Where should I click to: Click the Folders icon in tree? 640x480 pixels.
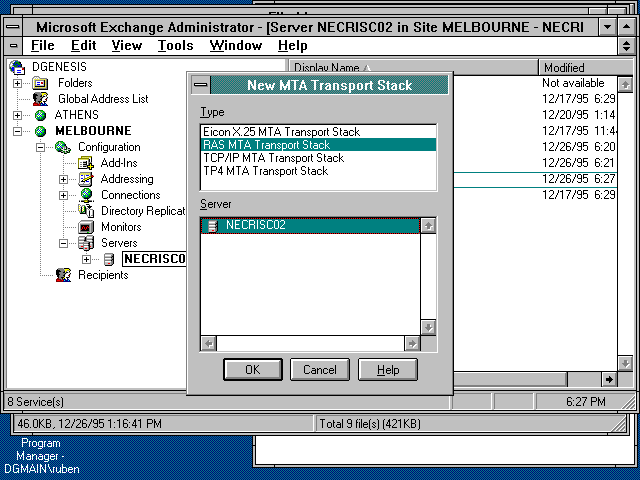point(40,83)
